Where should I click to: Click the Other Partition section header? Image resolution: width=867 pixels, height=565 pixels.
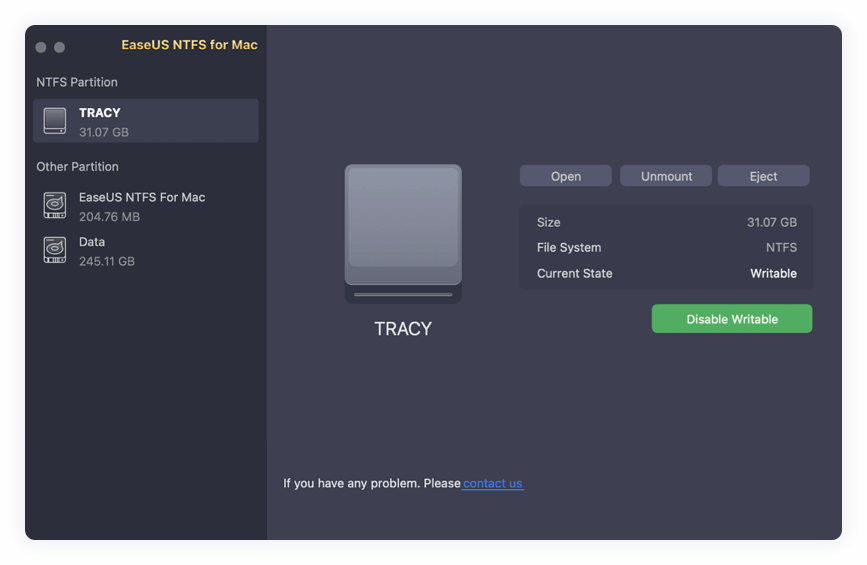coord(77,166)
